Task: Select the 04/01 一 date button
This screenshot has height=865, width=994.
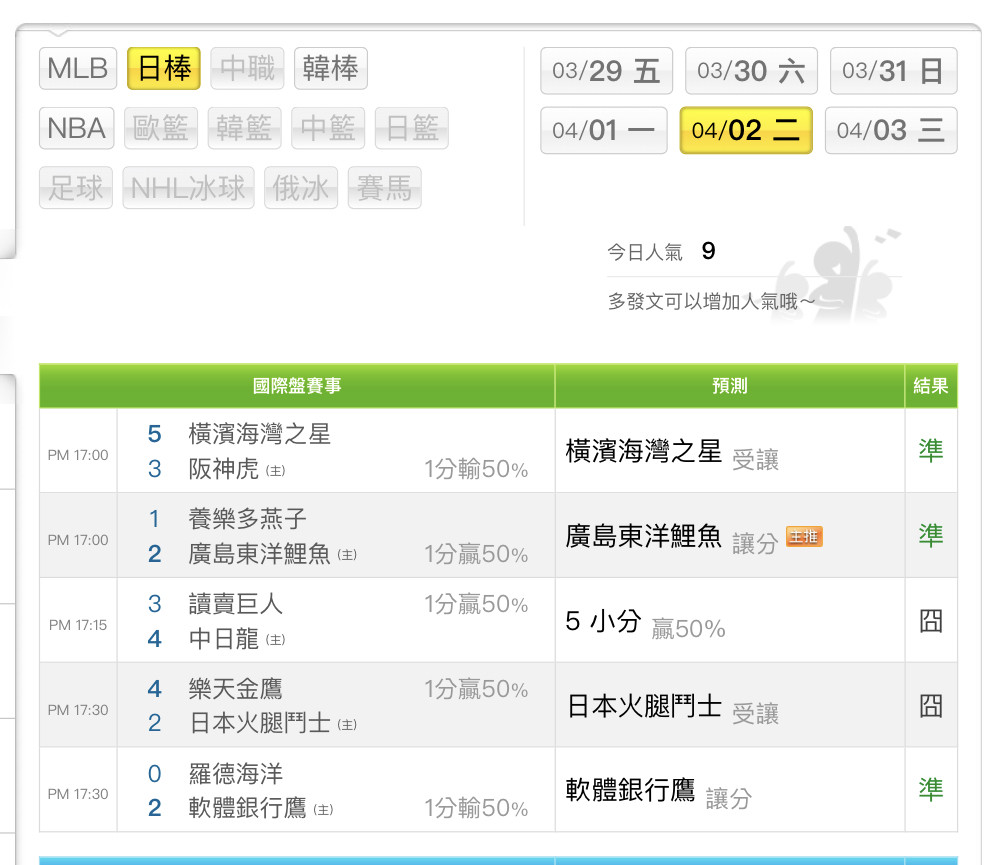Action: pos(603,131)
